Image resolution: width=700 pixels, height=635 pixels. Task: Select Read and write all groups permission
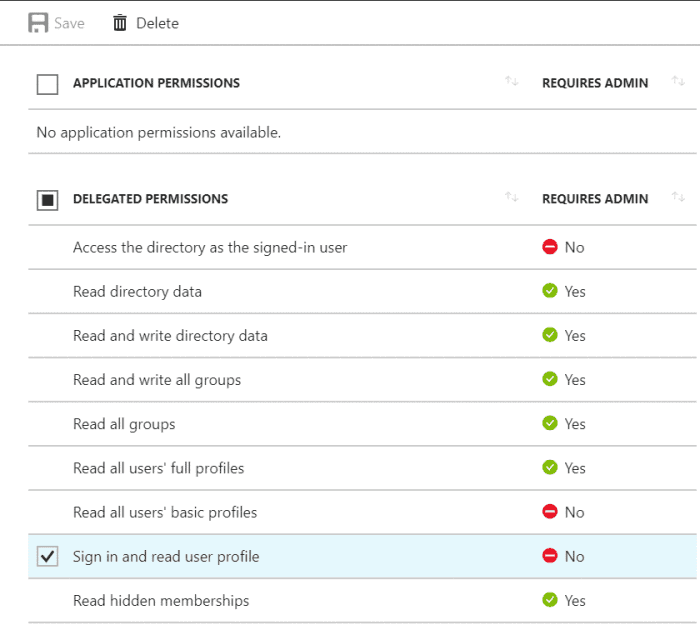pos(157,380)
